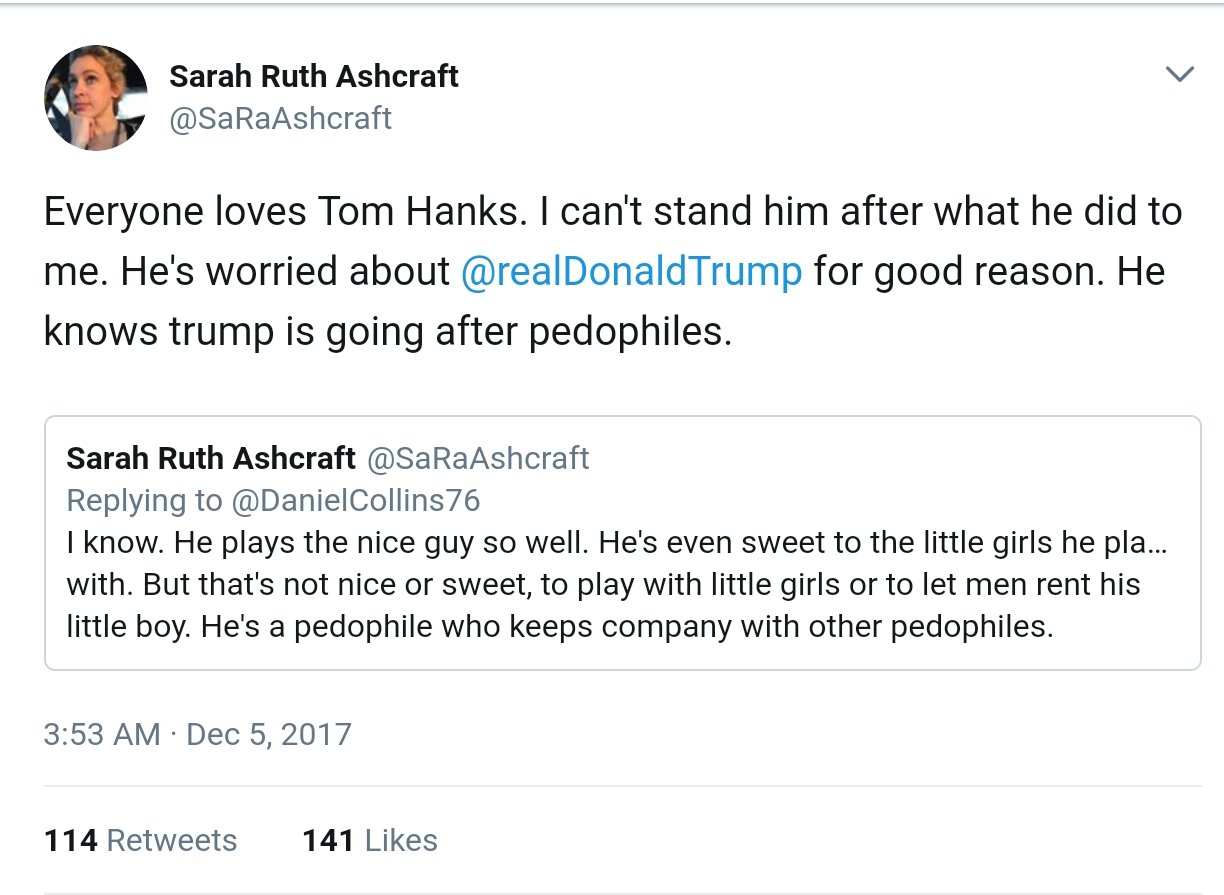Click @SaRaAshcraft handle inside the quoted tweet
1224x895 pixels.
479,458
